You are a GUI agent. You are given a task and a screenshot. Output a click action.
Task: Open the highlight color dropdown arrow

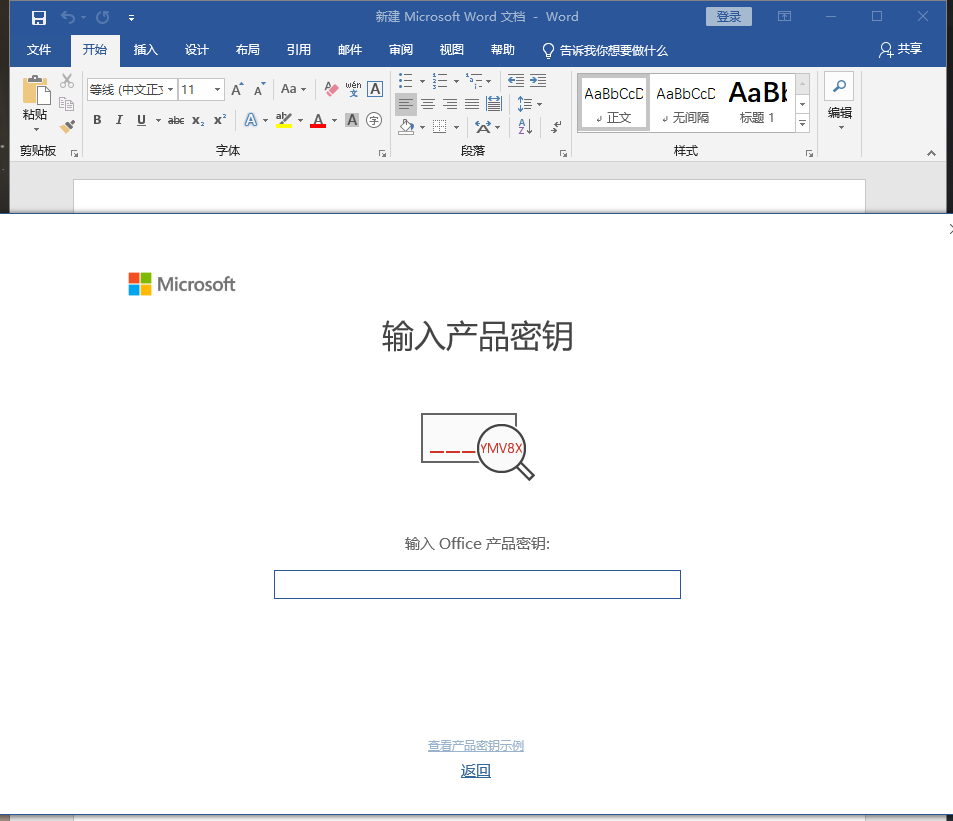pyautogui.click(x=300, y=120)
